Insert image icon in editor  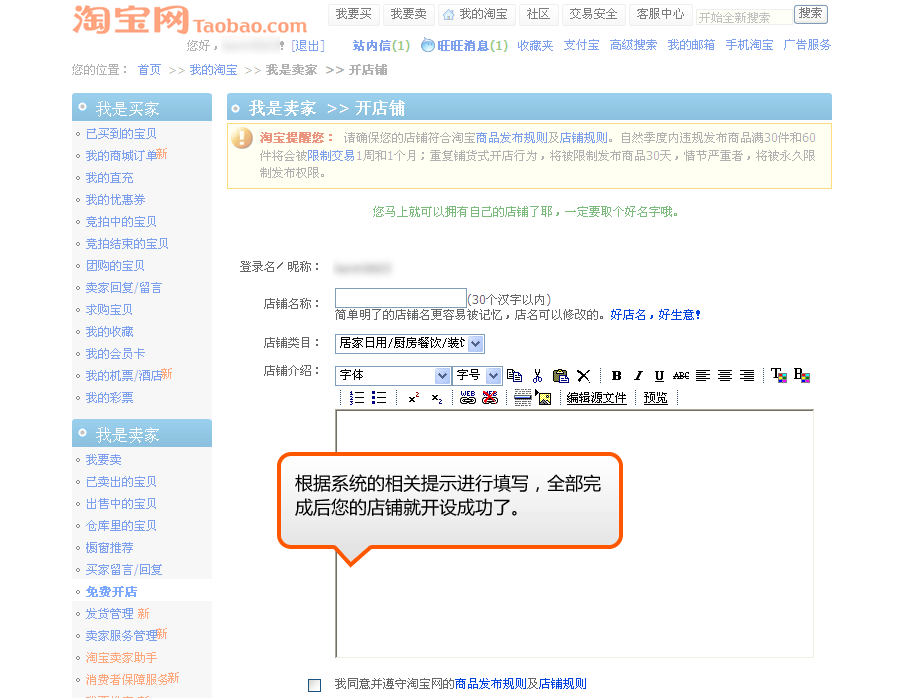point(544,397)
